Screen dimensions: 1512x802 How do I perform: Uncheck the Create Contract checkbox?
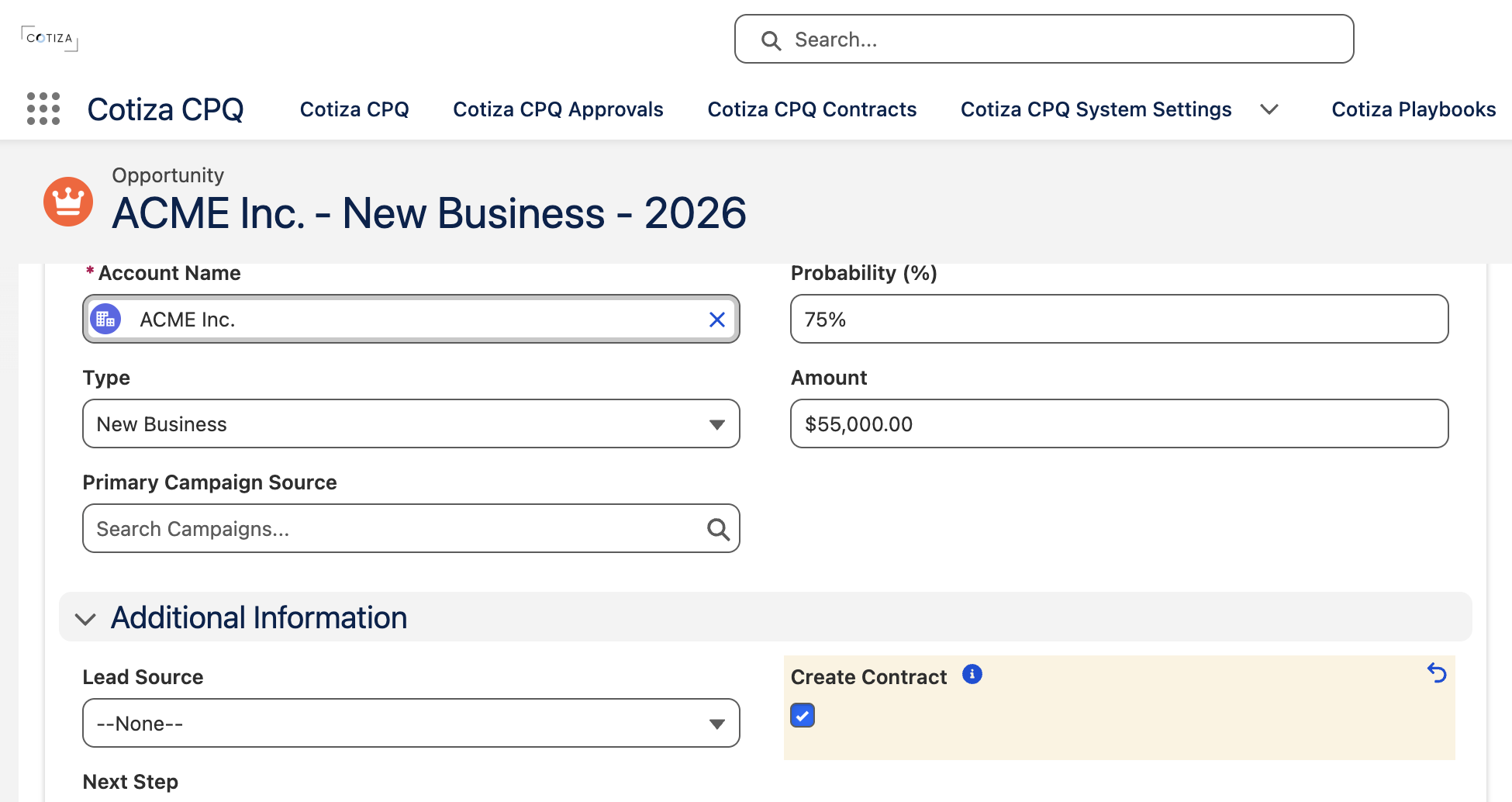pos(803,715)
